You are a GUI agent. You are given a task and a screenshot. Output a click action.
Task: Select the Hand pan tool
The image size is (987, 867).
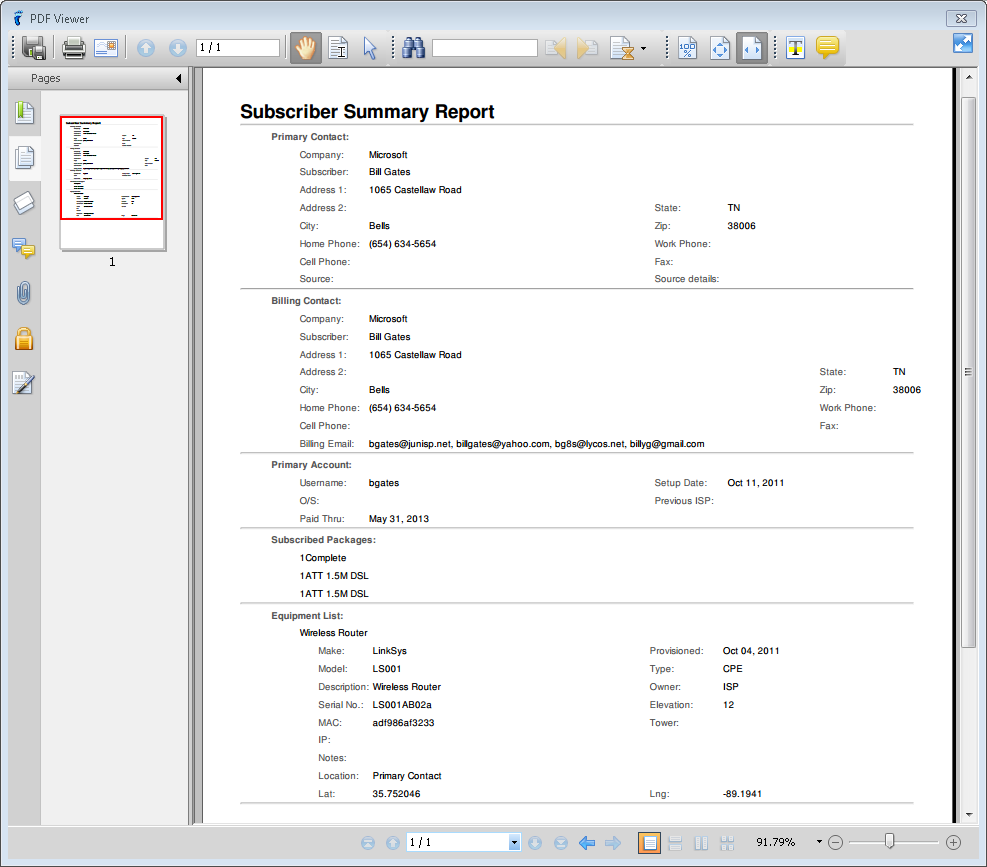click(x=306, y=48)
